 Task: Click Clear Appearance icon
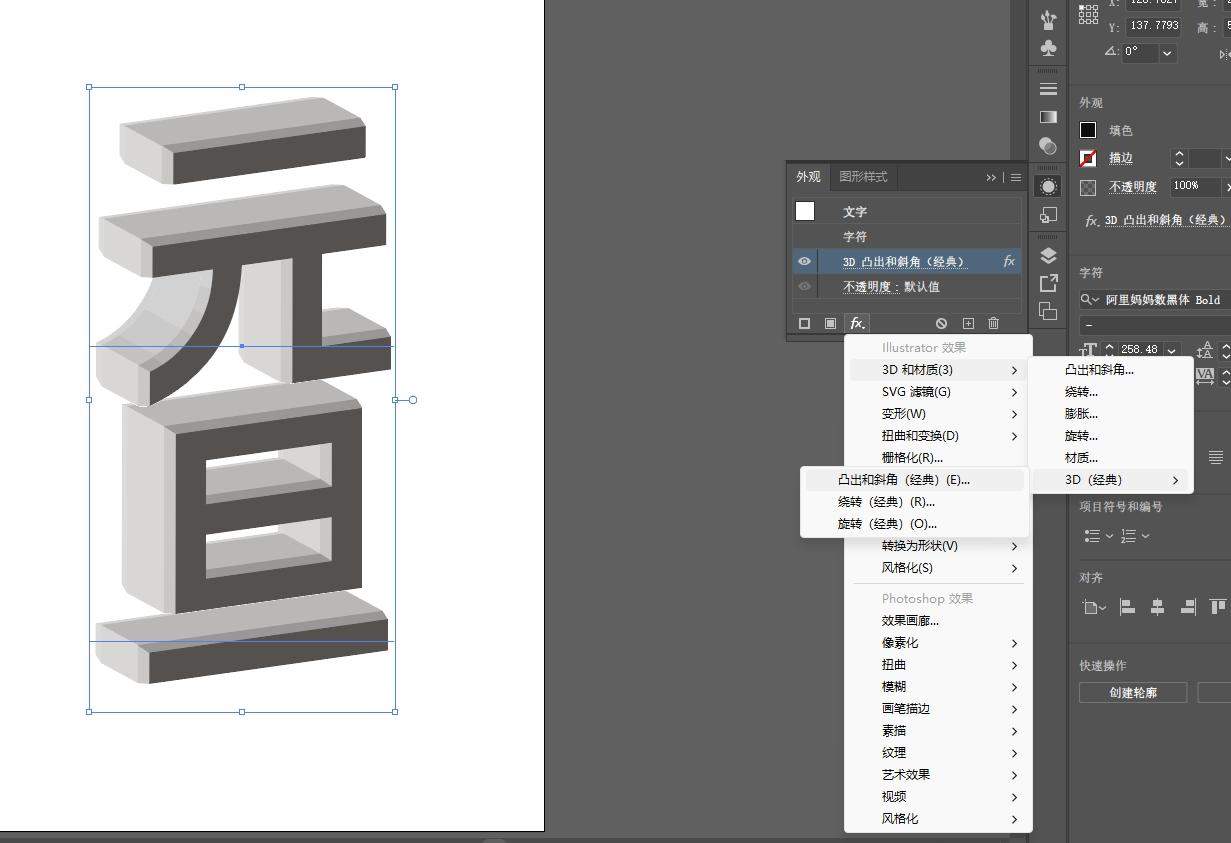[x=941, y=323]
